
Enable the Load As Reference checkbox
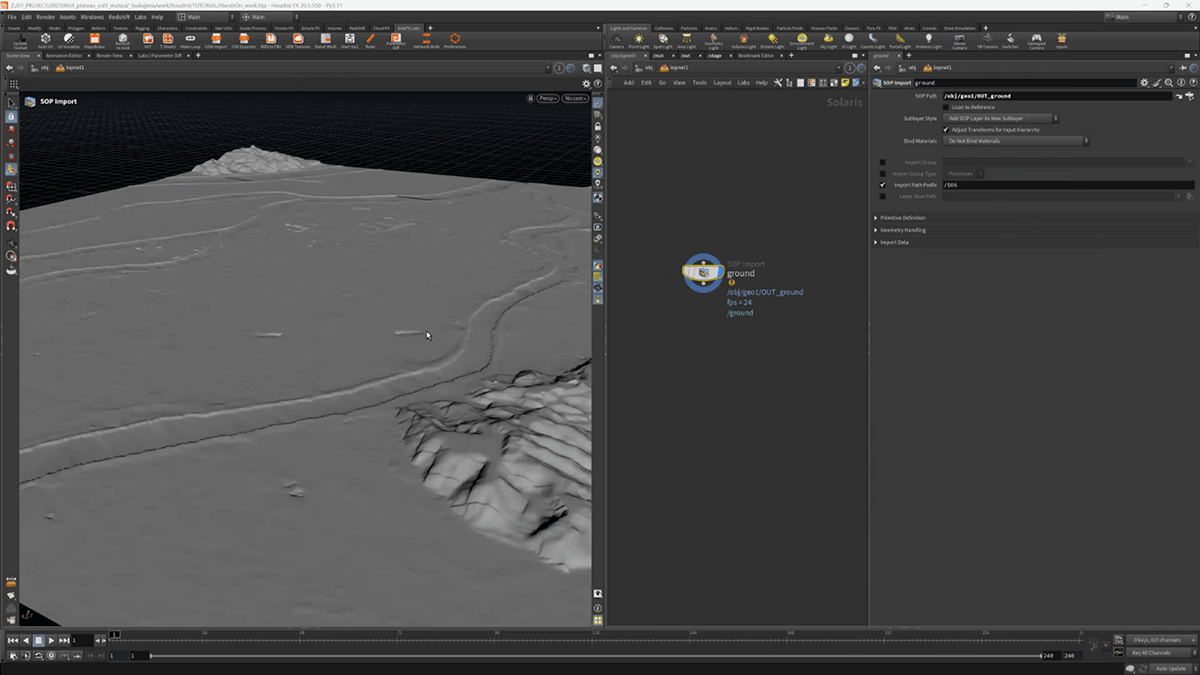945,107
